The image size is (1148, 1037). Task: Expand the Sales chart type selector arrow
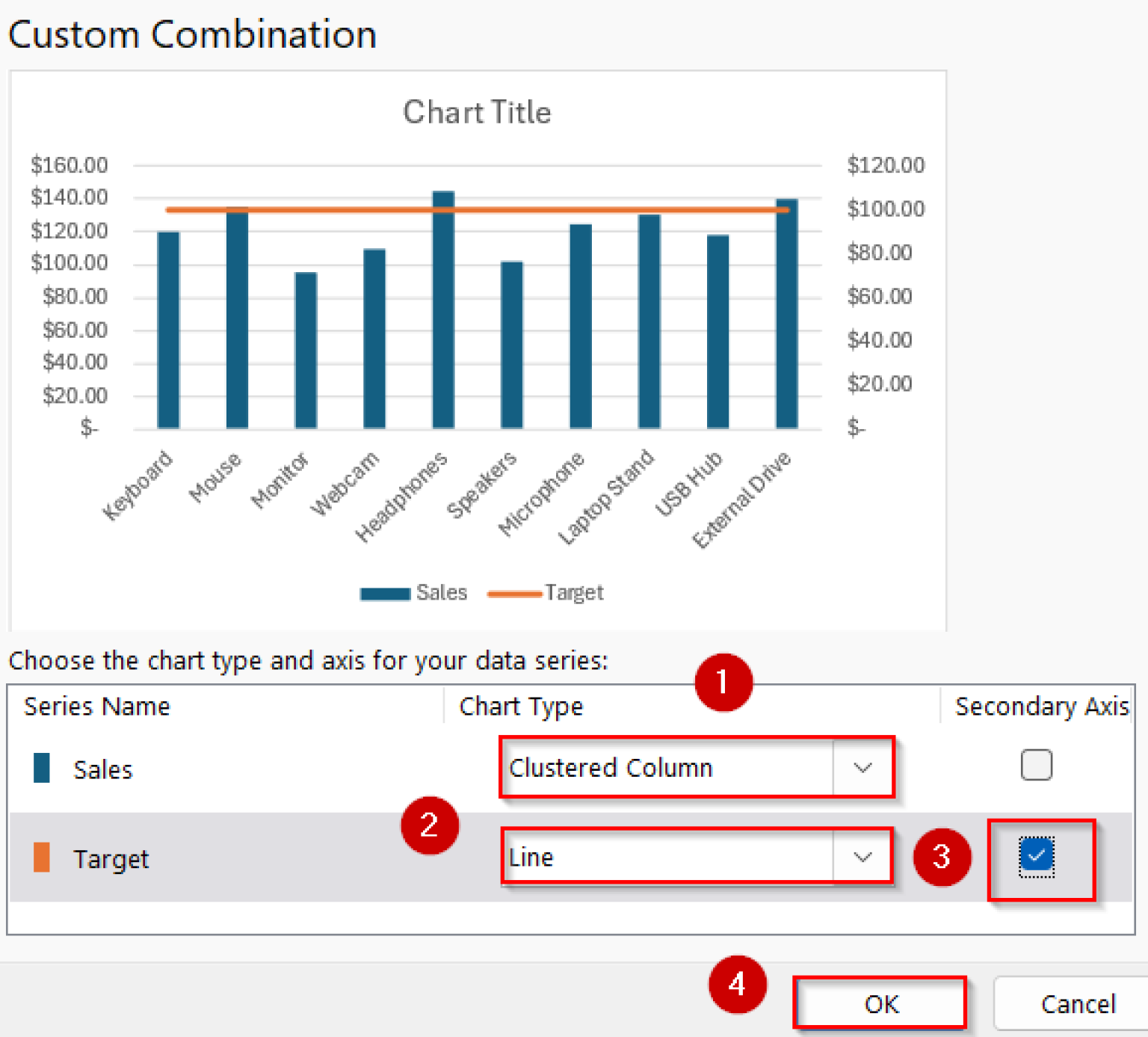tap(863, 768)
